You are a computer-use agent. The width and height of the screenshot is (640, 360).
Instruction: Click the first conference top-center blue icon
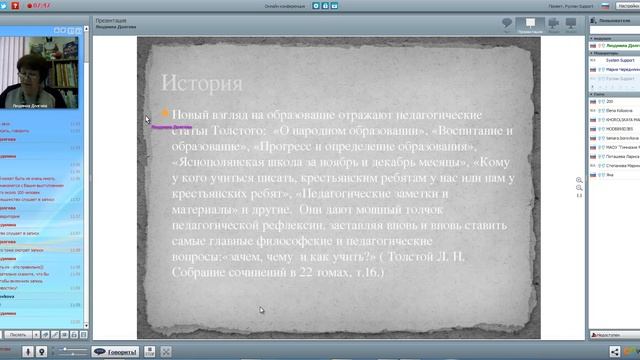[316, 6]
